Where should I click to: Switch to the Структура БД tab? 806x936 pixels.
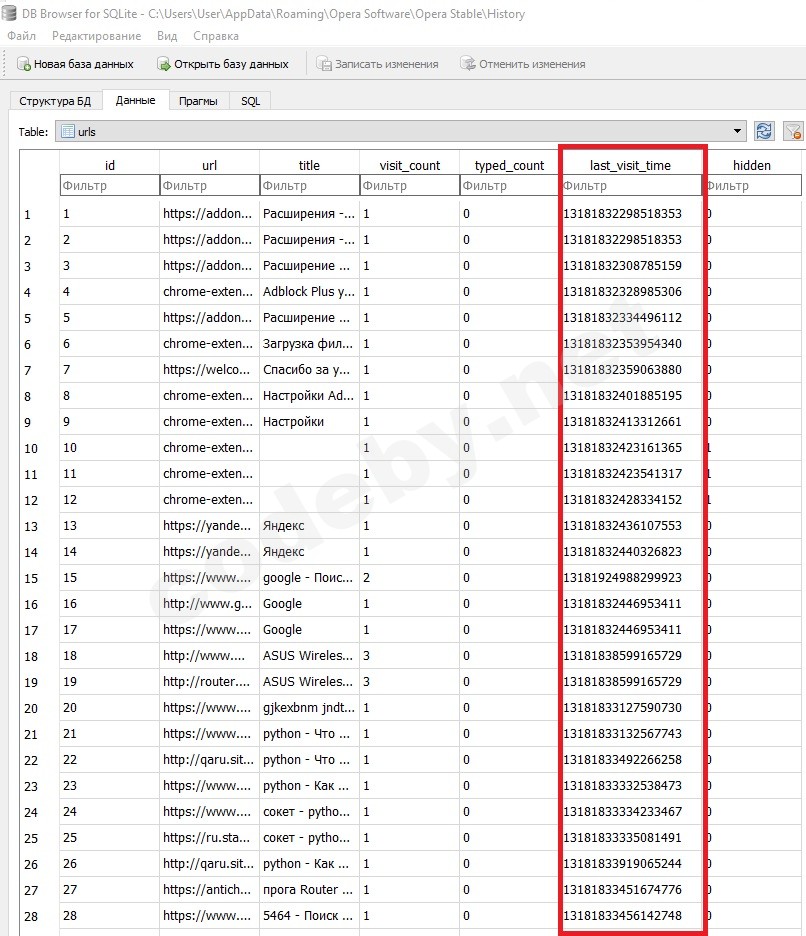pos(54,101)
